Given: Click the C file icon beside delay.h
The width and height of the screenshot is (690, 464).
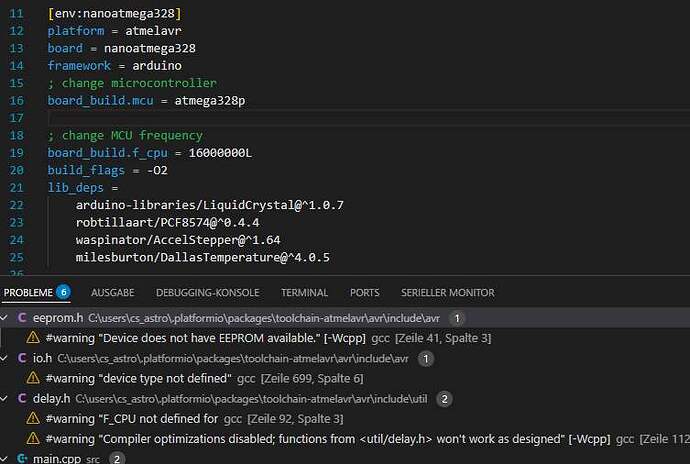Looking at the screenshot, I should click(x=22, y=399).
